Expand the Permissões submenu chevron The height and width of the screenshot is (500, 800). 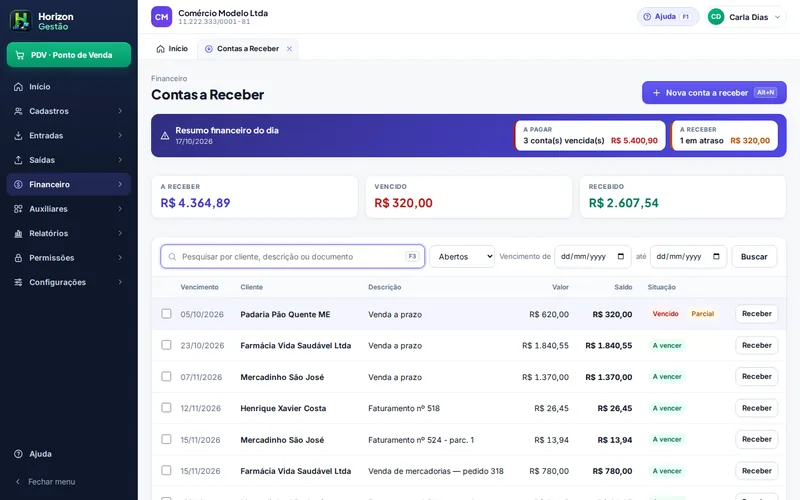tap(120, 258)
